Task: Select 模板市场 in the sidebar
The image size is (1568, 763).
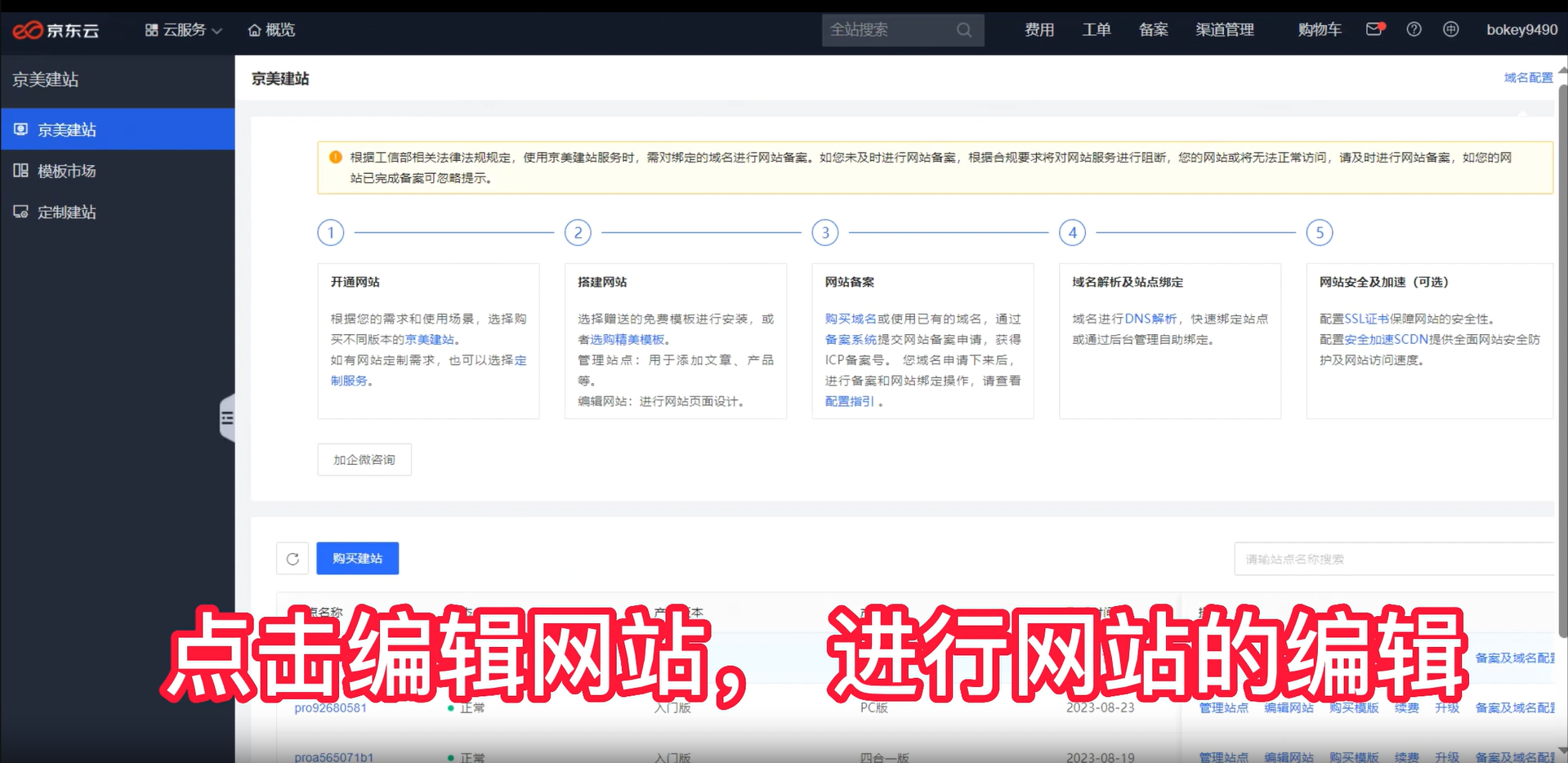Action: [x=118, y=171]
